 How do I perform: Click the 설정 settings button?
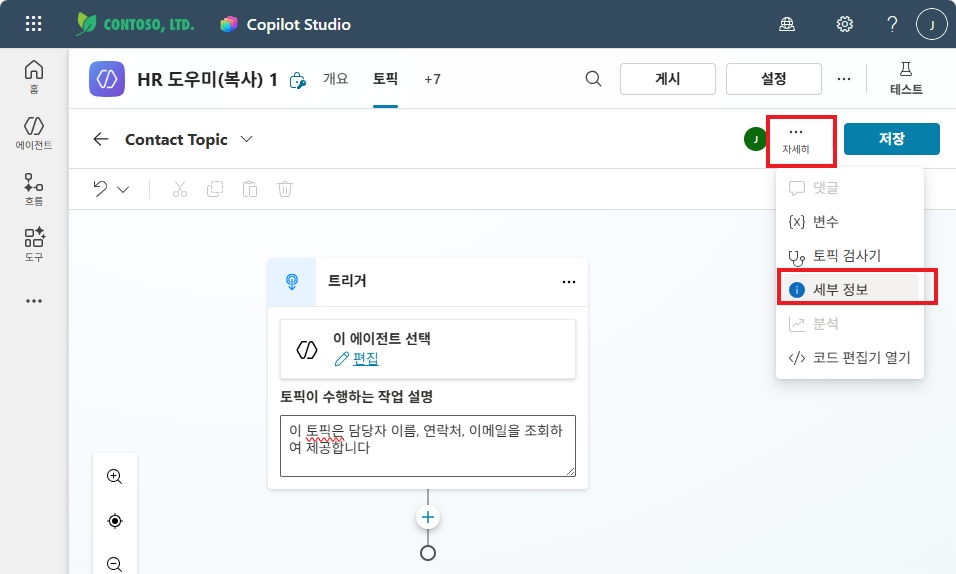click(774, 79)
